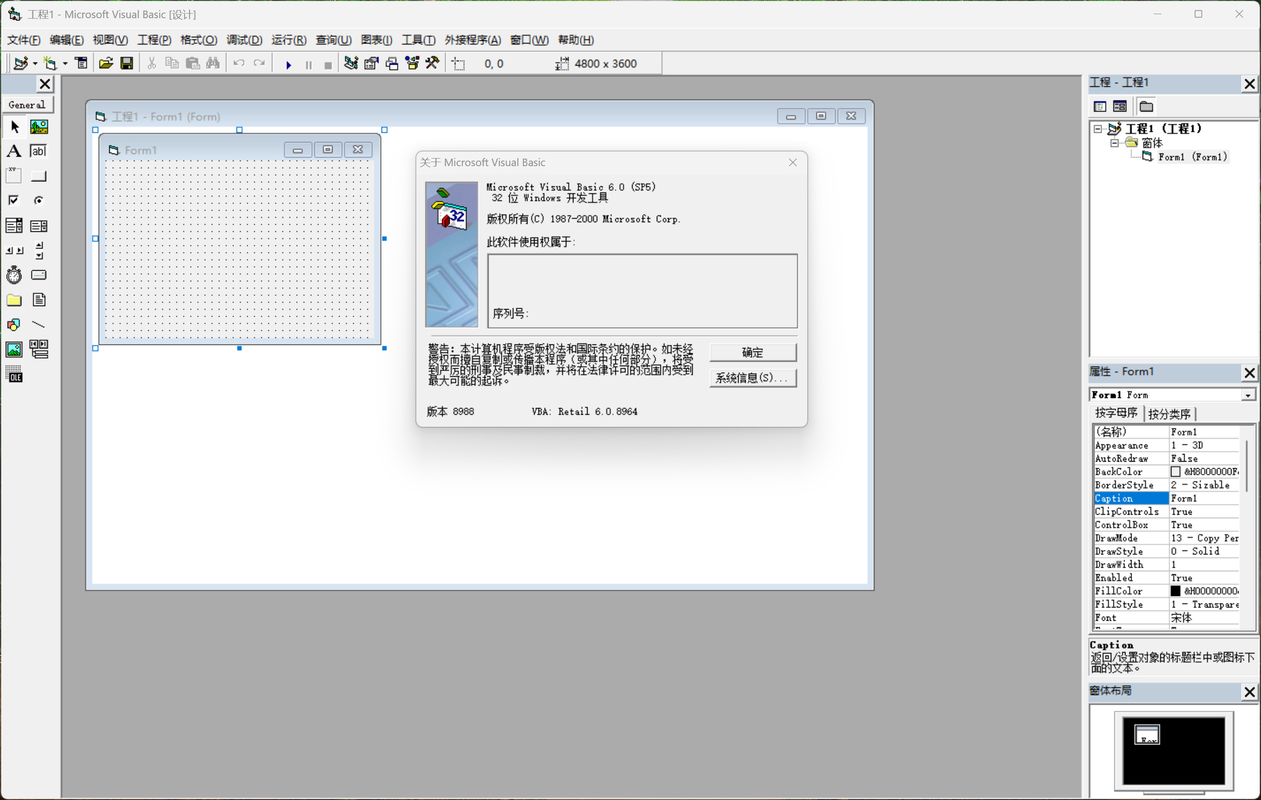Open the 调试(D) menu
Image resolution: width=1261 pixels, height=800 pixels.
[x=244, y=40]
